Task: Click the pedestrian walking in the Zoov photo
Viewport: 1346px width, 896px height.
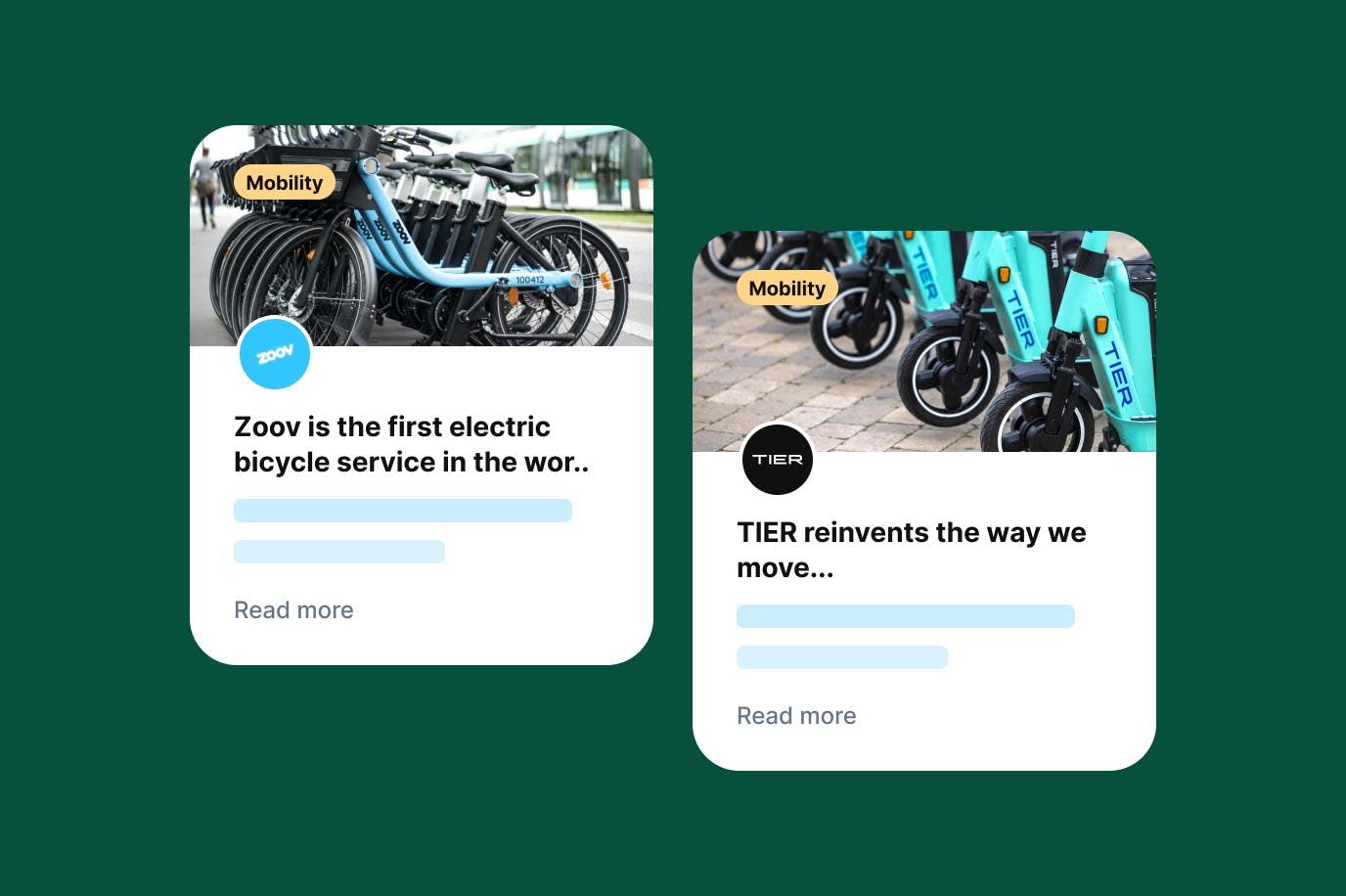Action: coord(204,188)
